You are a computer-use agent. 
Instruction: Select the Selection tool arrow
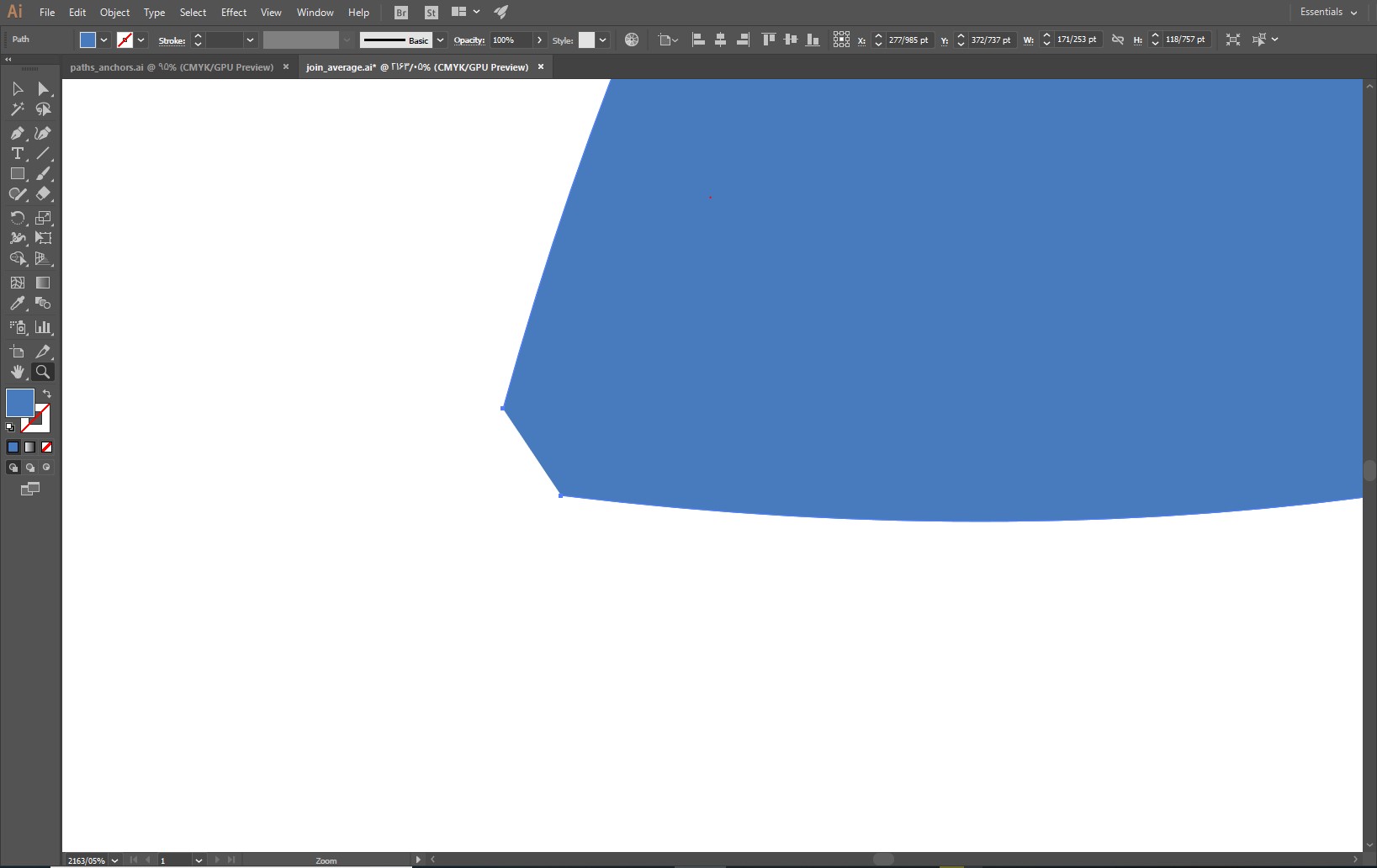[x=17, y=89]
